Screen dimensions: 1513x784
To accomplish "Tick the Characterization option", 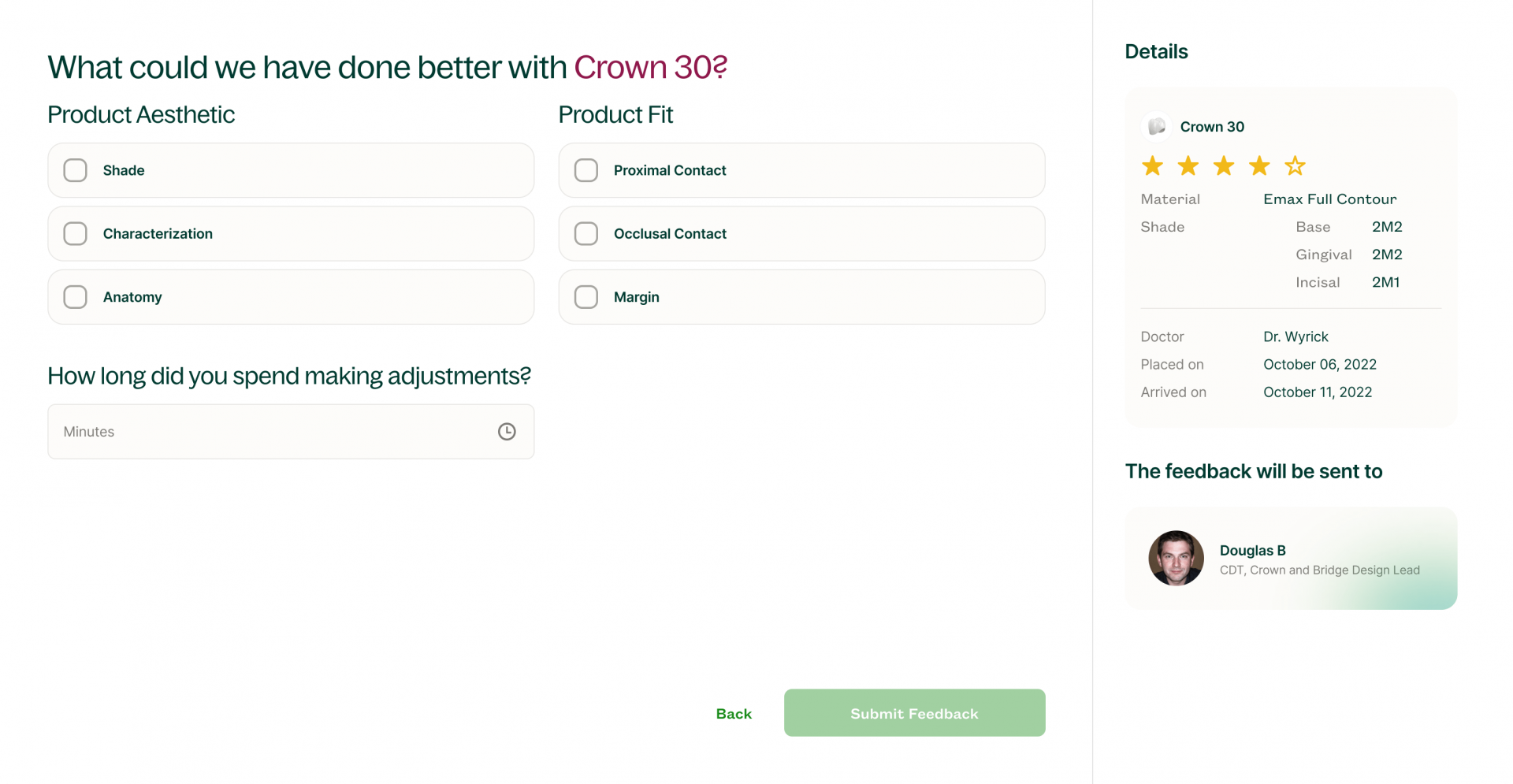I will pos(76,234).
